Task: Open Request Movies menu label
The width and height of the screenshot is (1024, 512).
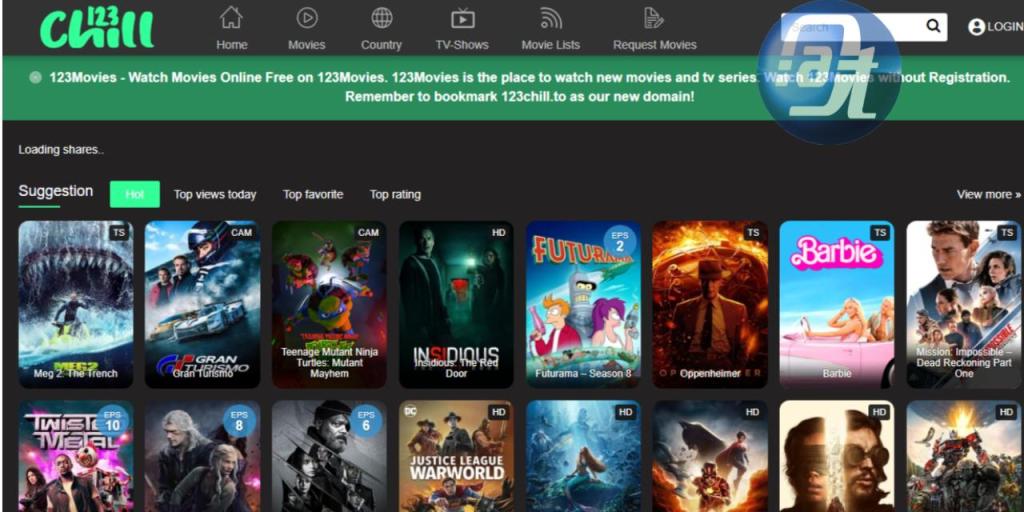Action: (x=654, y=45)
